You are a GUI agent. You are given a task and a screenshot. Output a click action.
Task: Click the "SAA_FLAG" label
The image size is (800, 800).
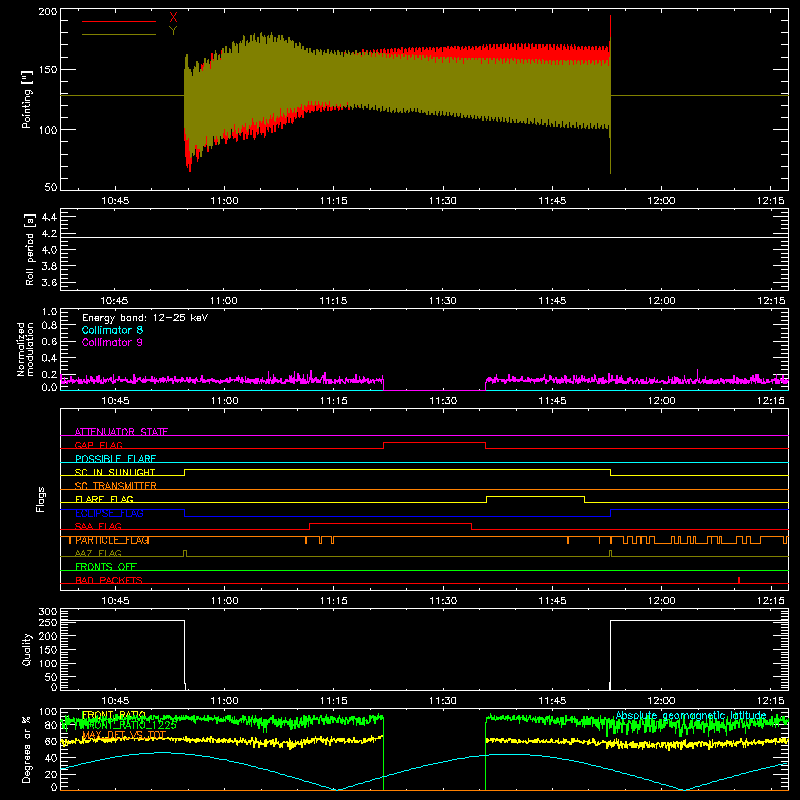point(98,526)
